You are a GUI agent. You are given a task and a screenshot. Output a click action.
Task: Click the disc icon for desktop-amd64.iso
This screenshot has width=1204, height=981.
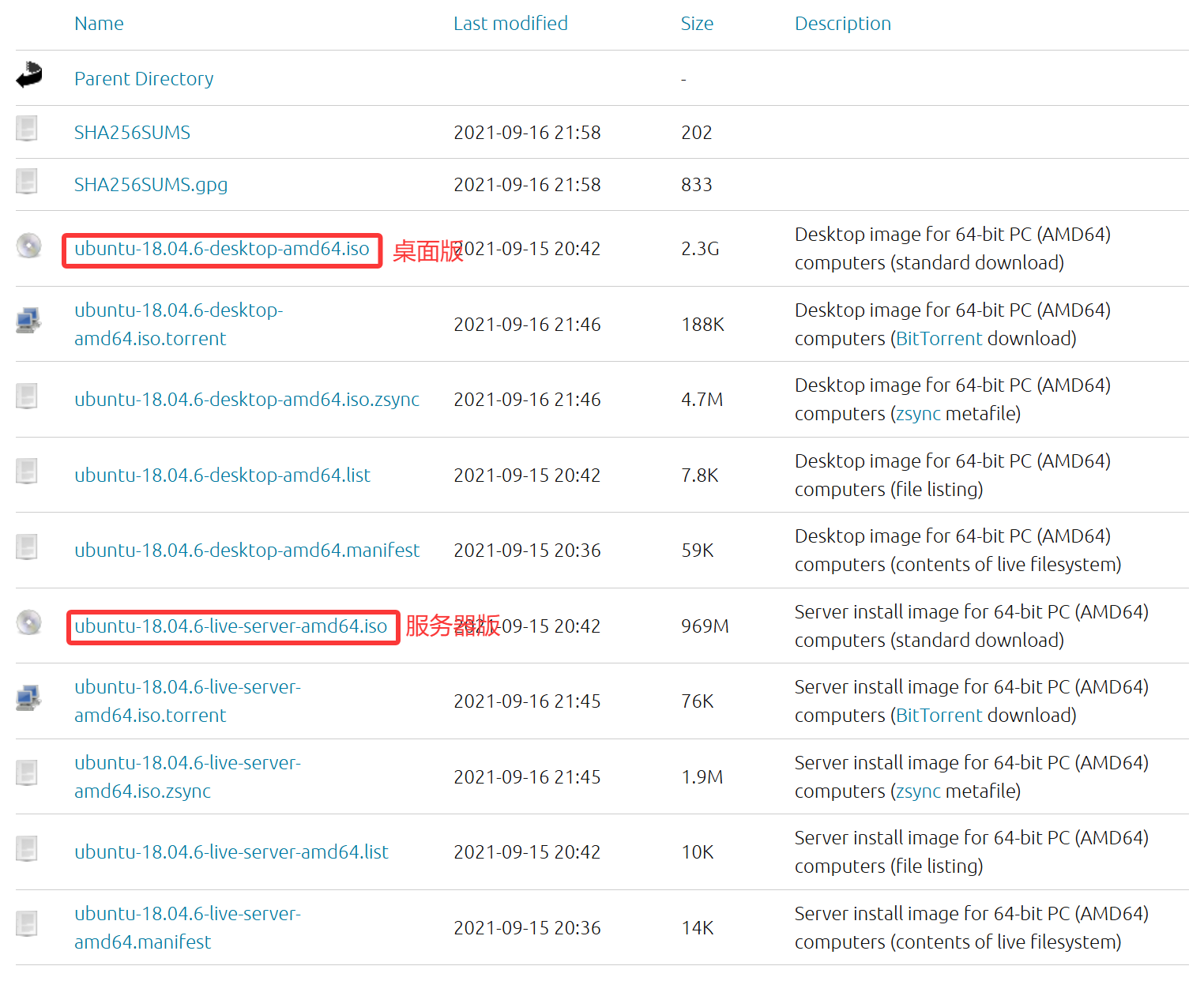(x=29, y=246)
